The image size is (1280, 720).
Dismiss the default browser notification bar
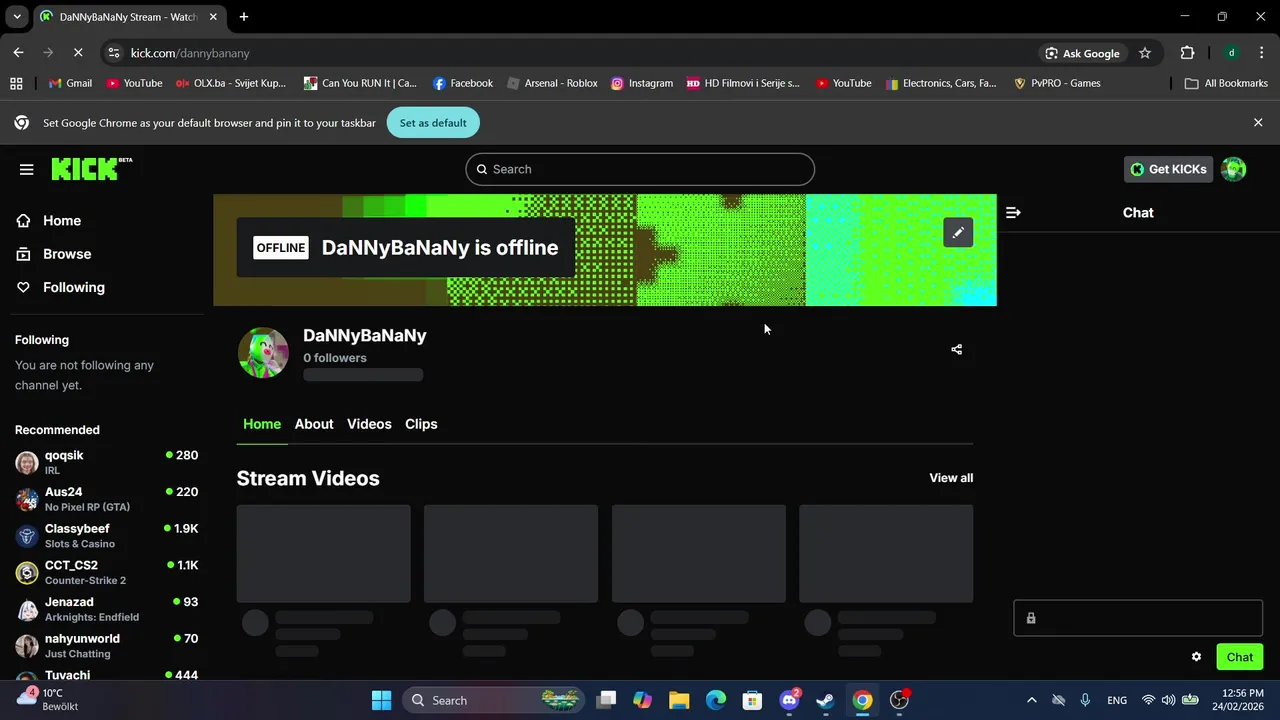(x=1258, y=122)
